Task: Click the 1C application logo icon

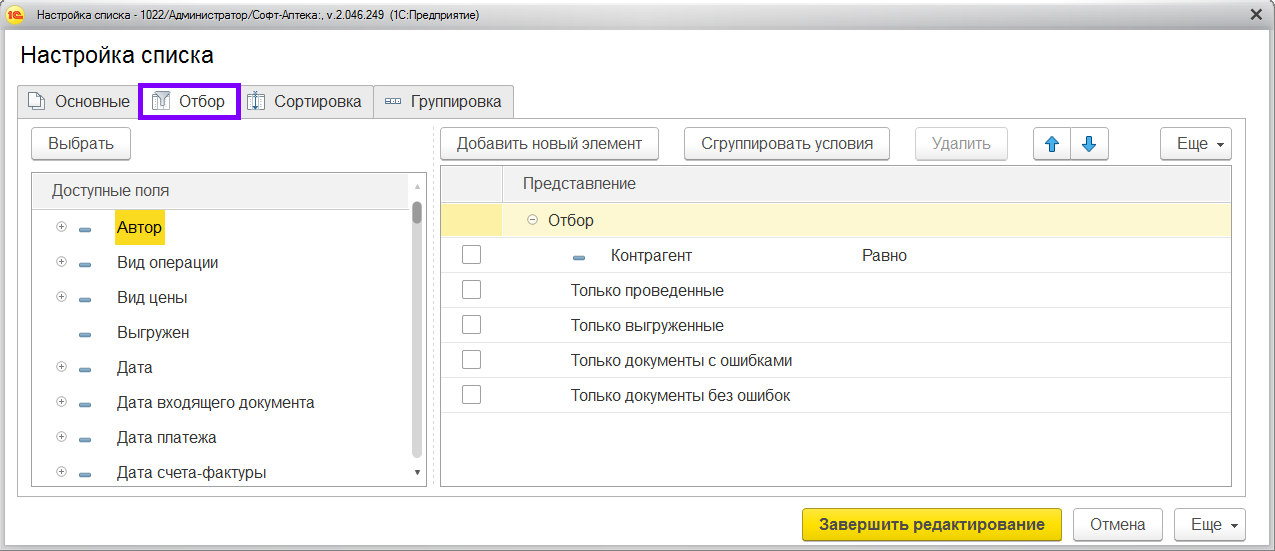Action: coord(15,15)
